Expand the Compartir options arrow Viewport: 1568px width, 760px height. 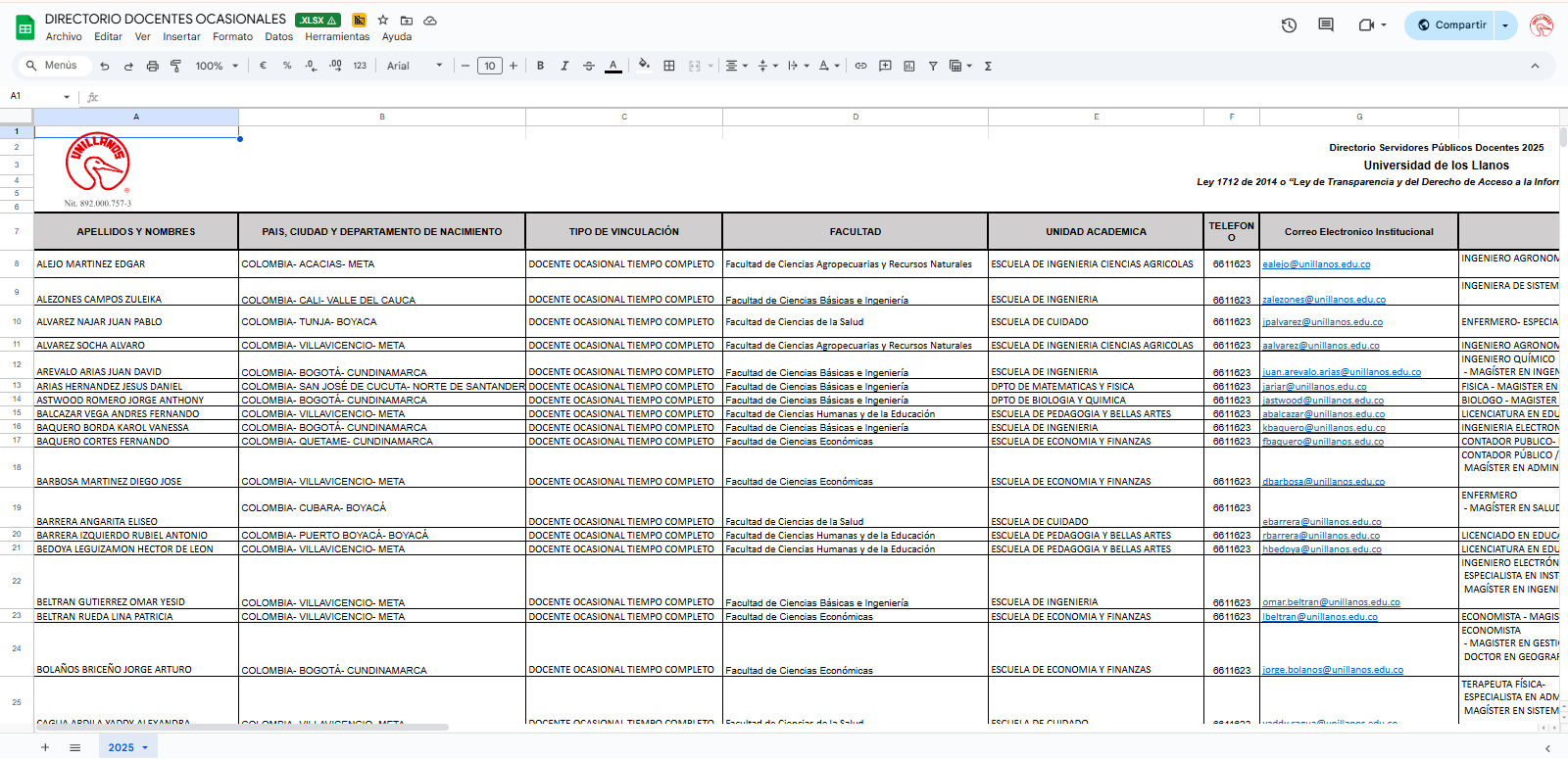tap(1506, 25)
